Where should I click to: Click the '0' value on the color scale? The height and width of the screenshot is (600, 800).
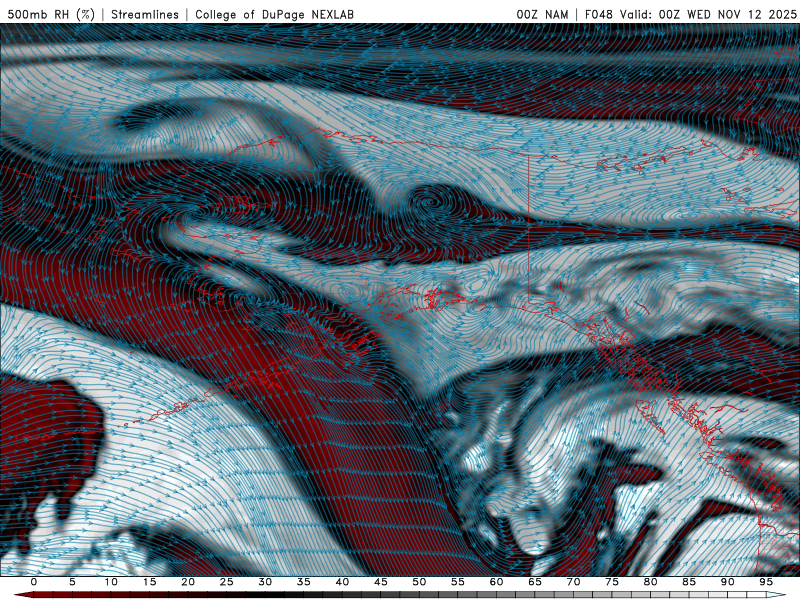[x=34, y=582]
